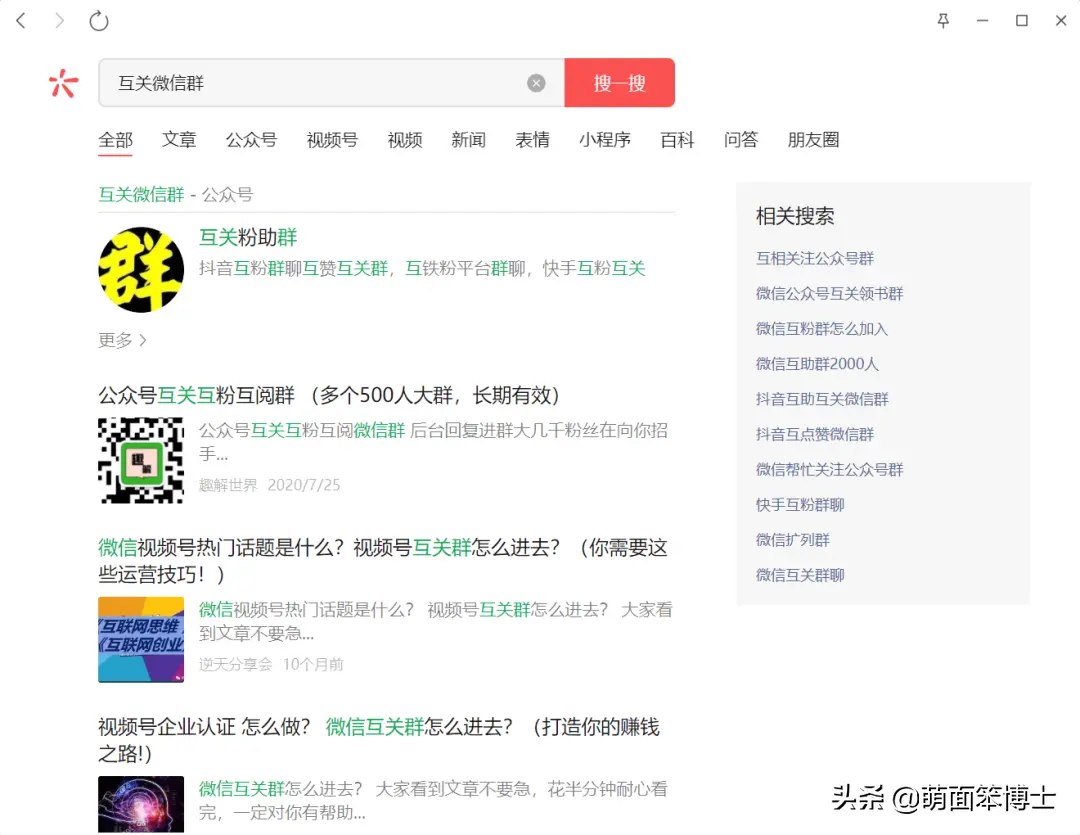The image size is (1080, 835).
Task: Search related 微信互助群2000人
Action: point(817,364)
